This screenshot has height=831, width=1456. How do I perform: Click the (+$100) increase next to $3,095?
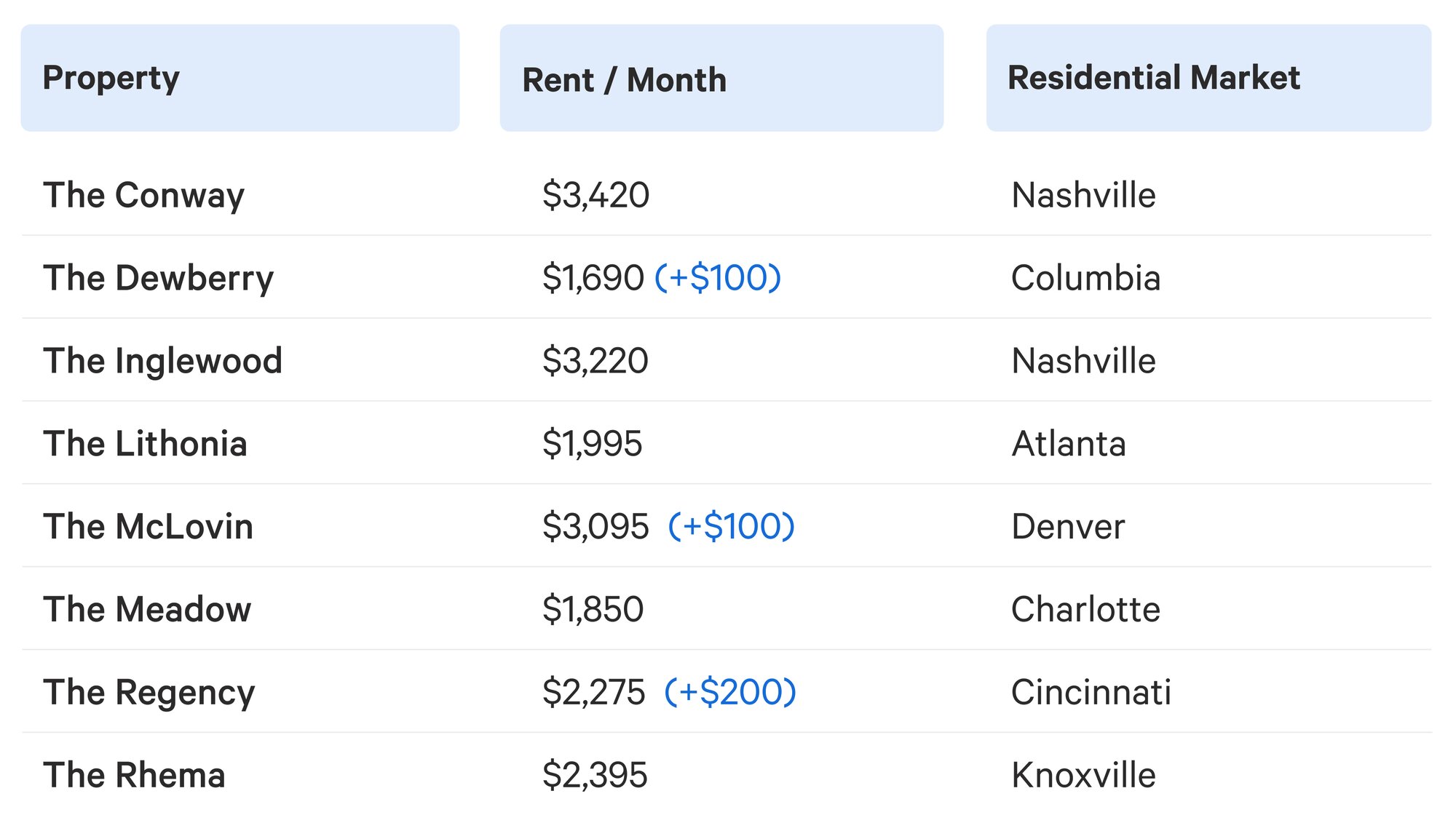click(x=732, y=526)
